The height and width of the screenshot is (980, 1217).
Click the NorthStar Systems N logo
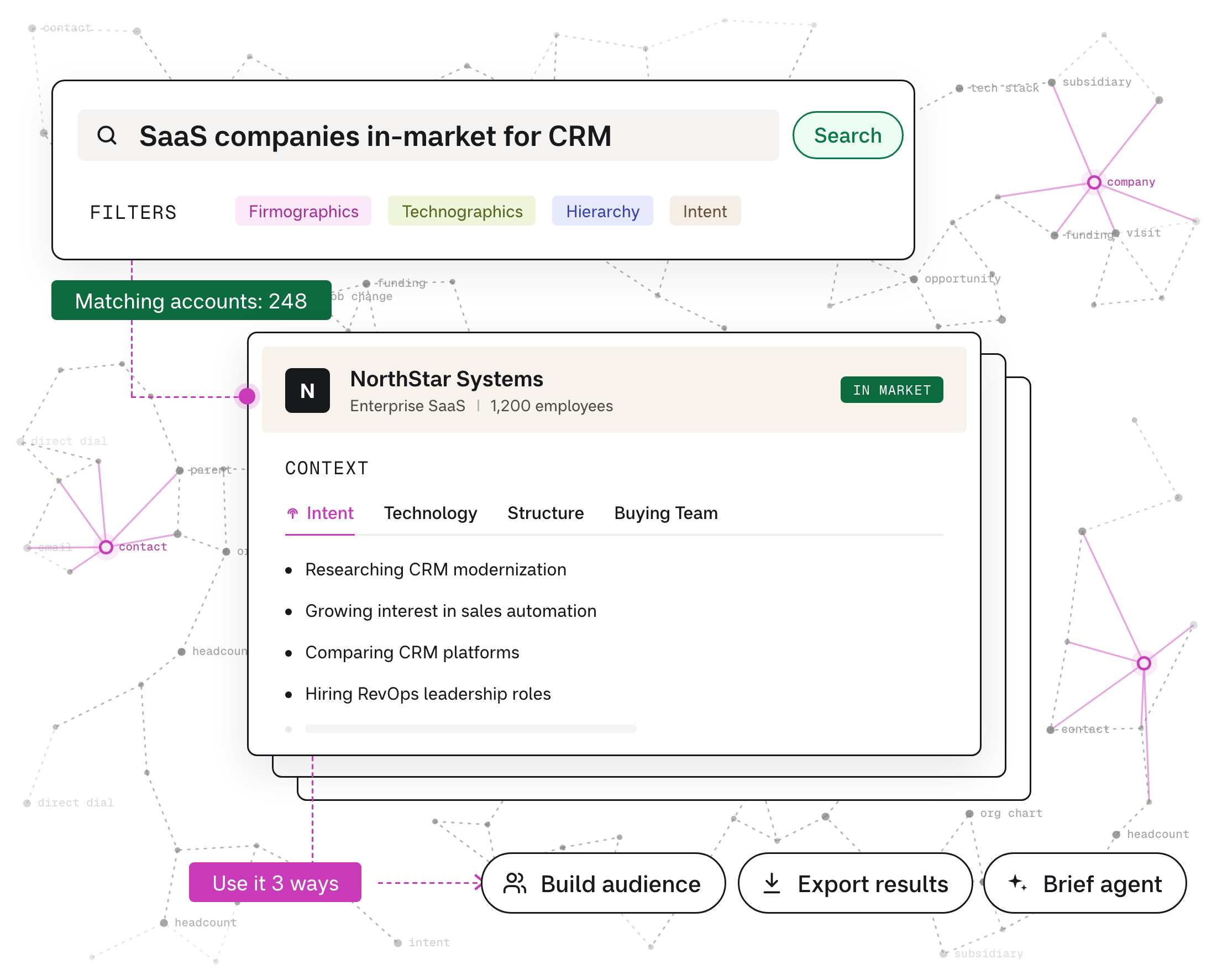[307, 390]
